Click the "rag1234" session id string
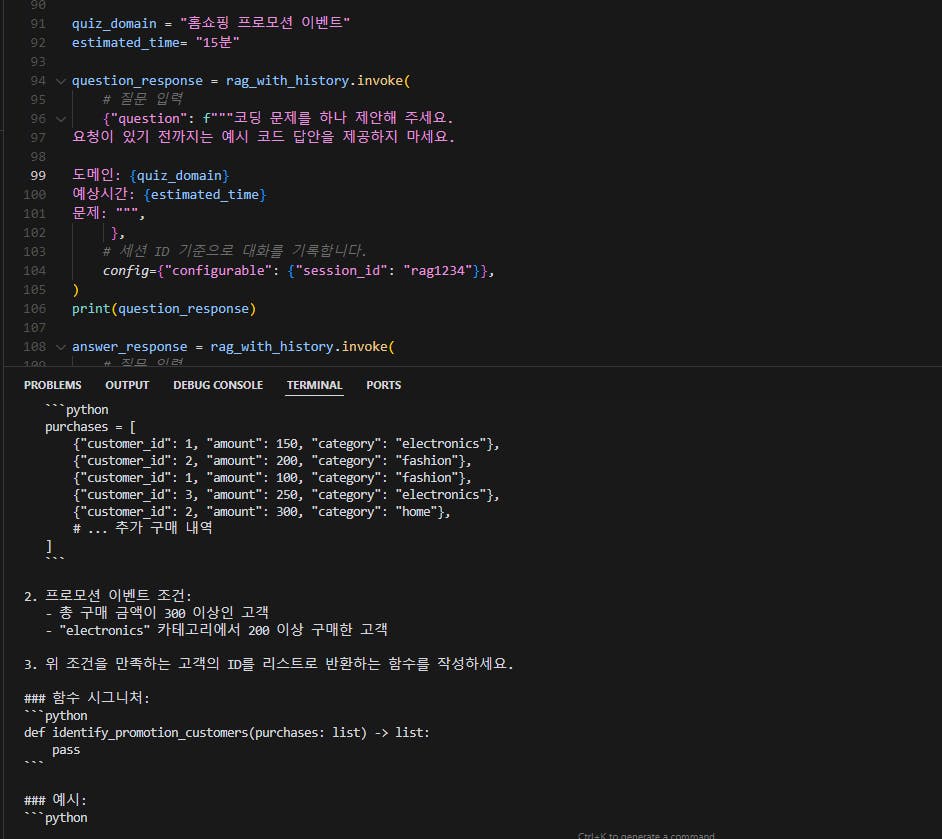The width and height of the screenshot is (942, 839). pyautogui.click(x=438, y=271)
